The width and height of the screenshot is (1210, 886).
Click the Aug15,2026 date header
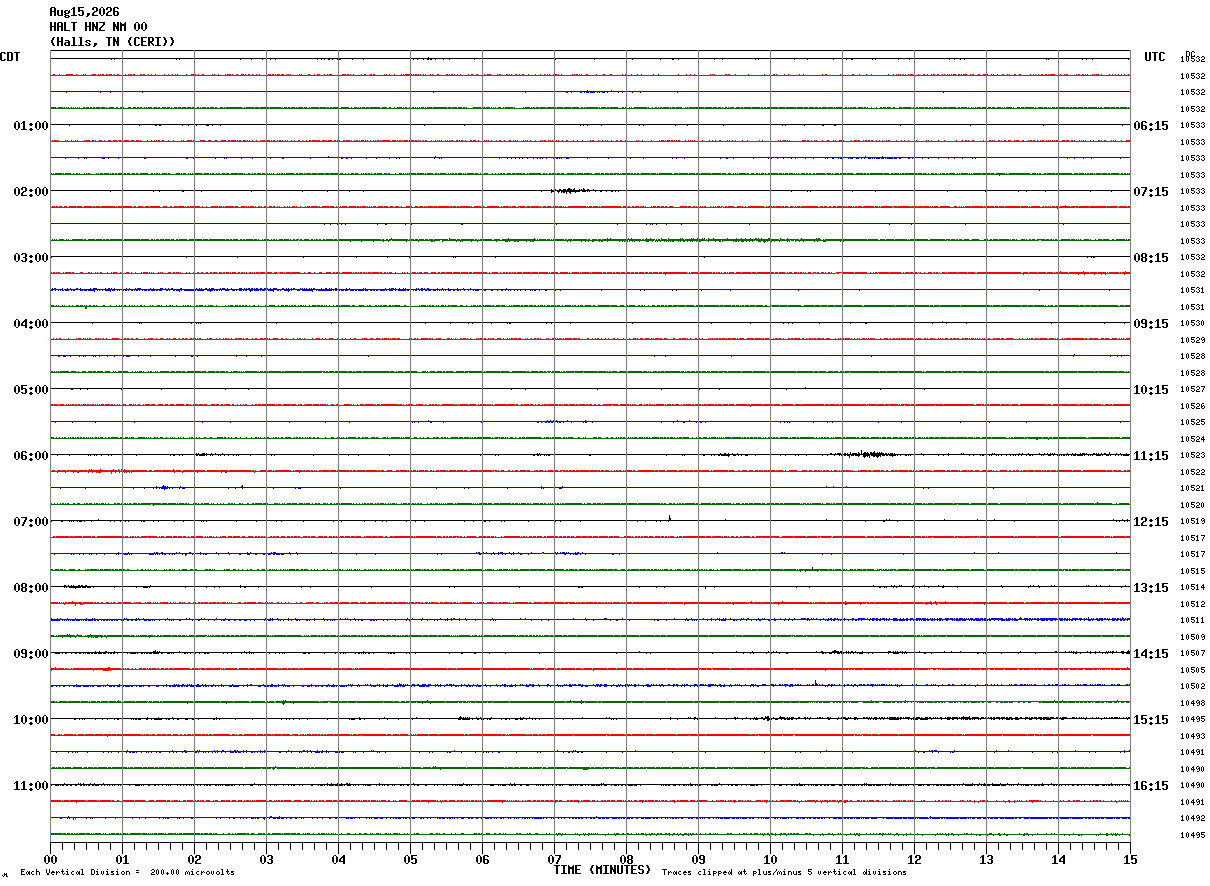[84, 12]
